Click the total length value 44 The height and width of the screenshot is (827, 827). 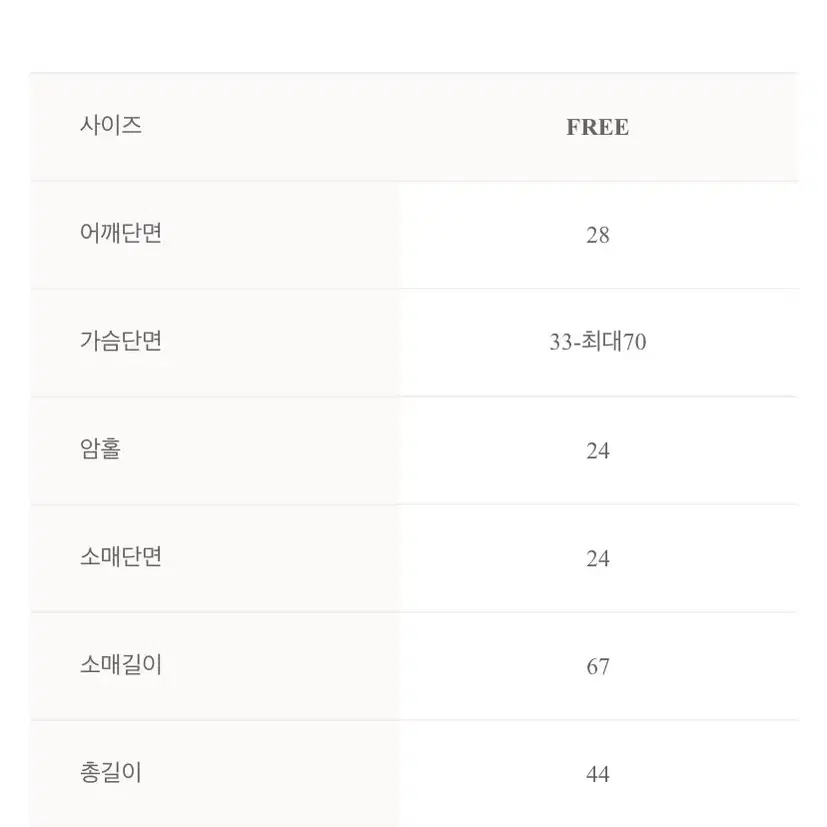tap(598, 774)
